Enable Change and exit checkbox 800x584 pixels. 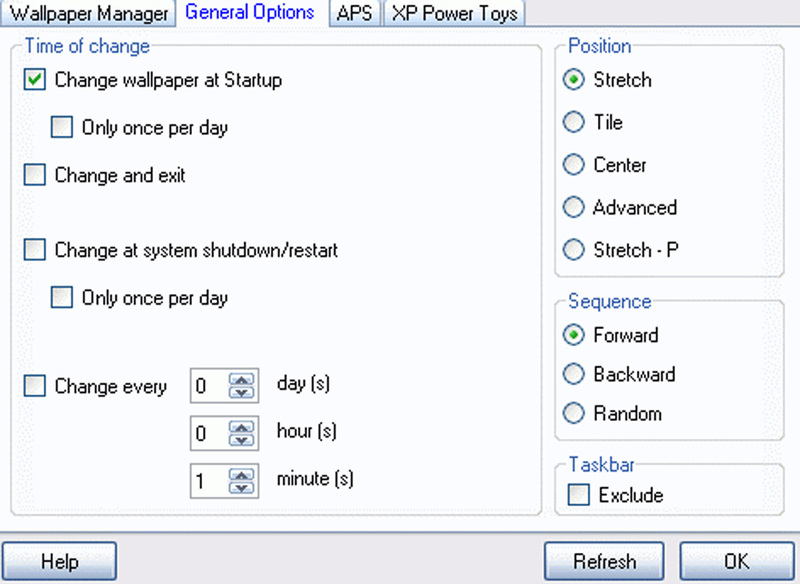point(35,175)
